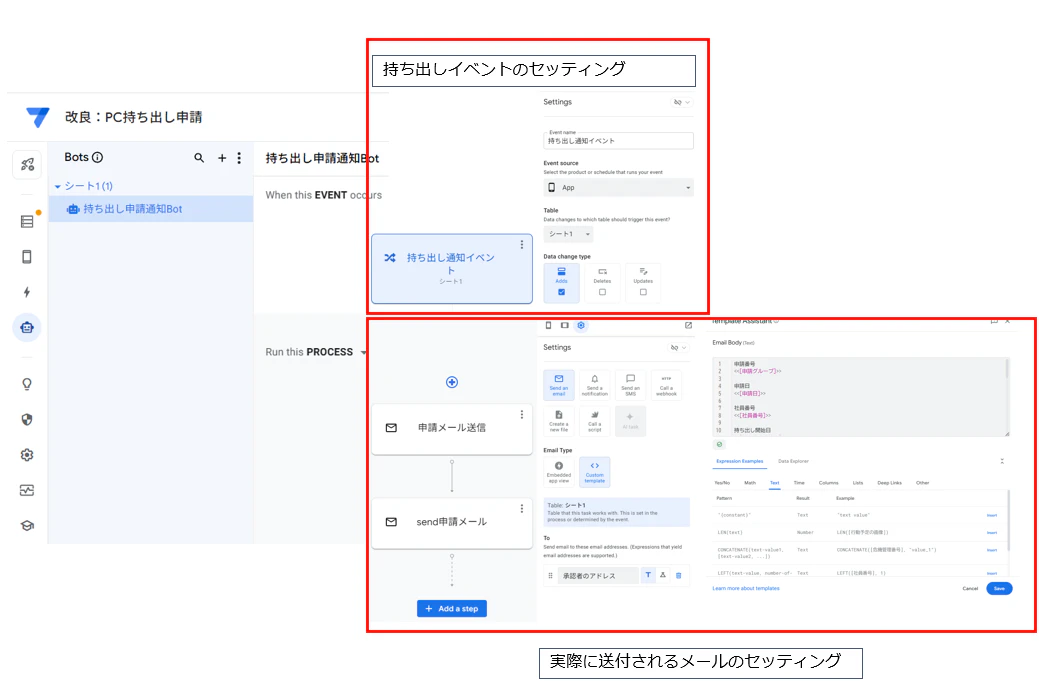Open the Bots automation sidebar icon
The image size is (1039, 685).
pos(27,328)
